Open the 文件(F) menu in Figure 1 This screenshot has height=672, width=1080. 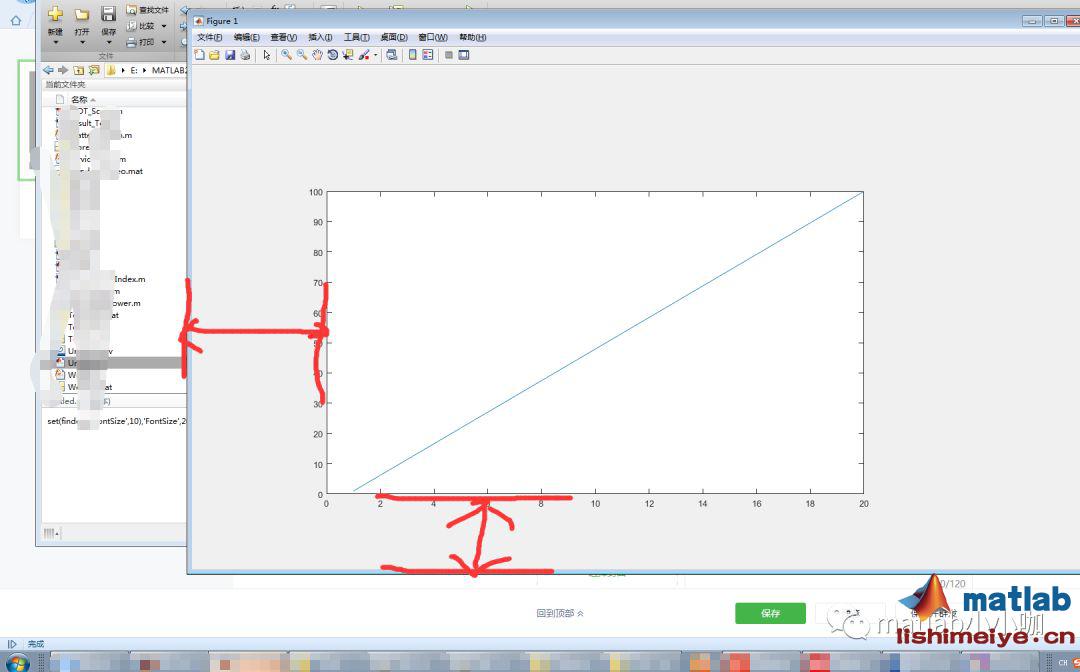pos(209,37)
